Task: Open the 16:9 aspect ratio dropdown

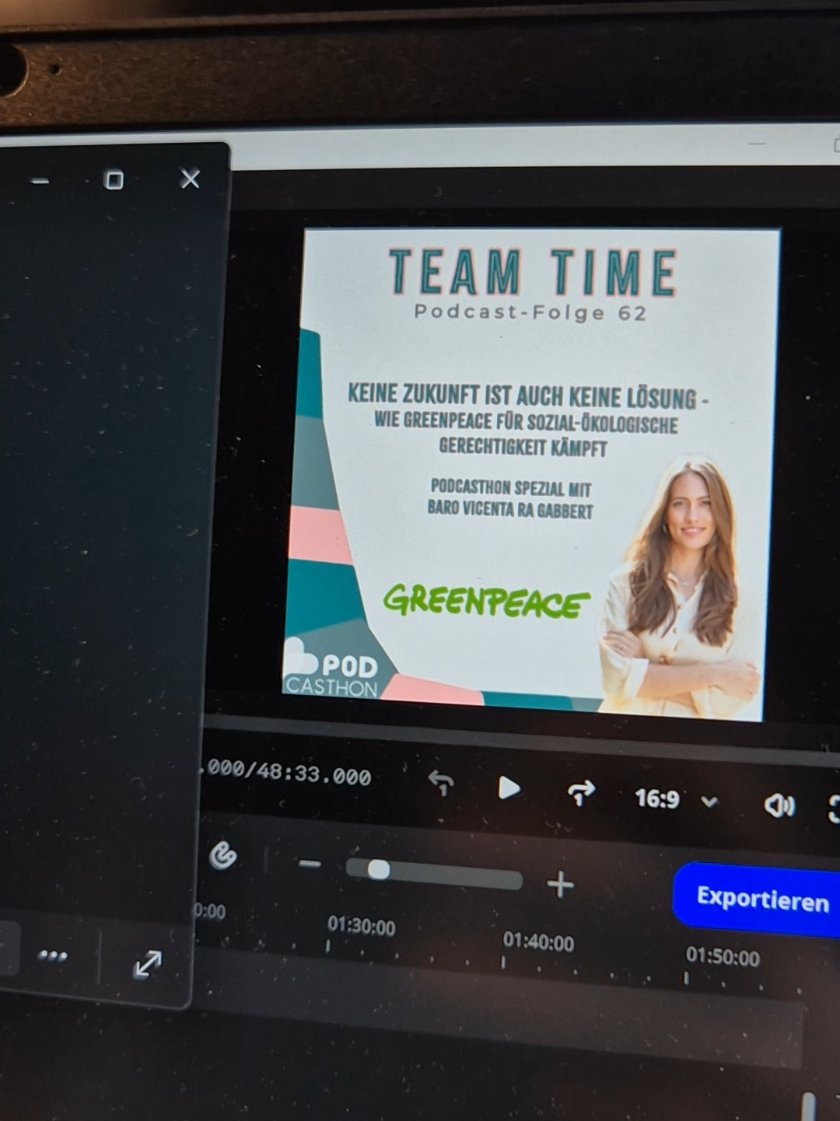Action: [676, 799]
